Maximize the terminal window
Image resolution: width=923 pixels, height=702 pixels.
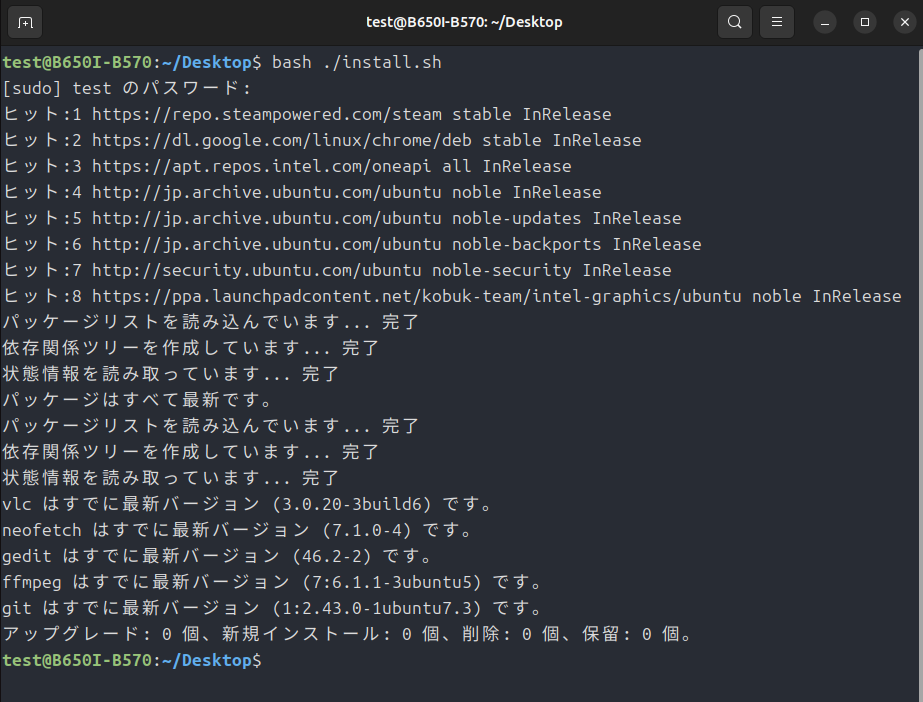[865, 22]
